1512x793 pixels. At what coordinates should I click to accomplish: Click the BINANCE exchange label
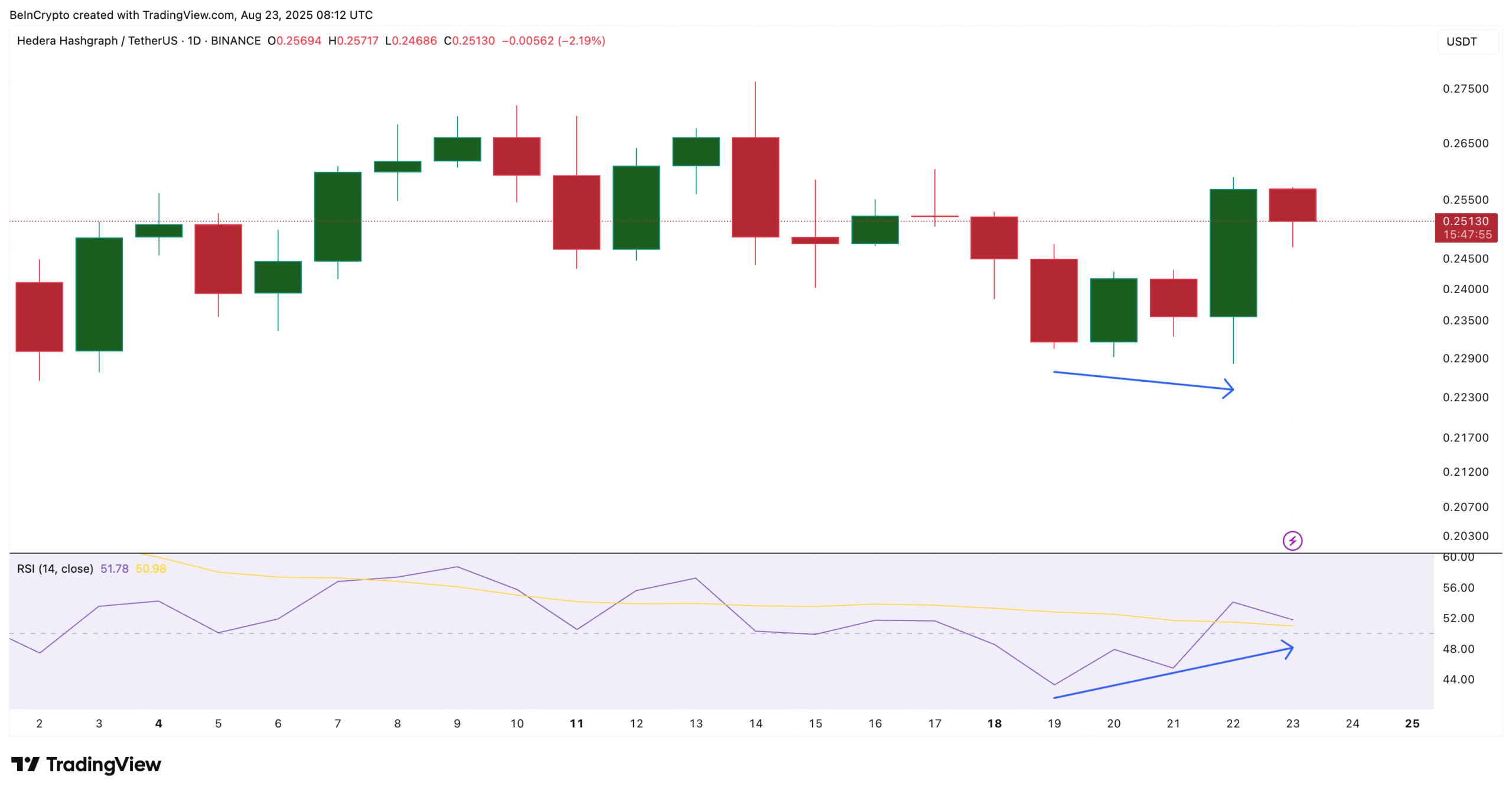237,41
